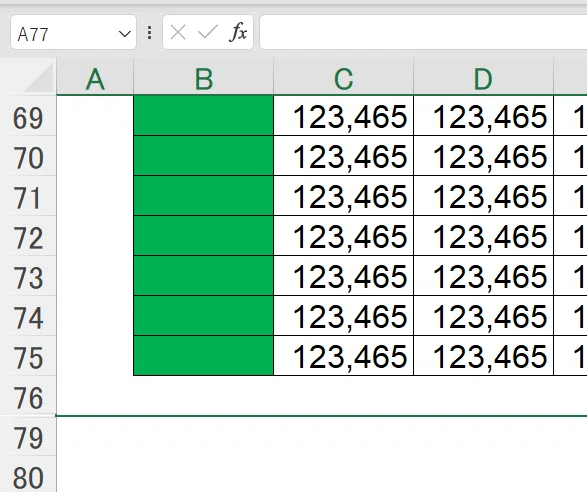The height and width of the screenshot is (492, 587).
Task: Click the Cancel (X) formula icon
Action: coord(178,32)
